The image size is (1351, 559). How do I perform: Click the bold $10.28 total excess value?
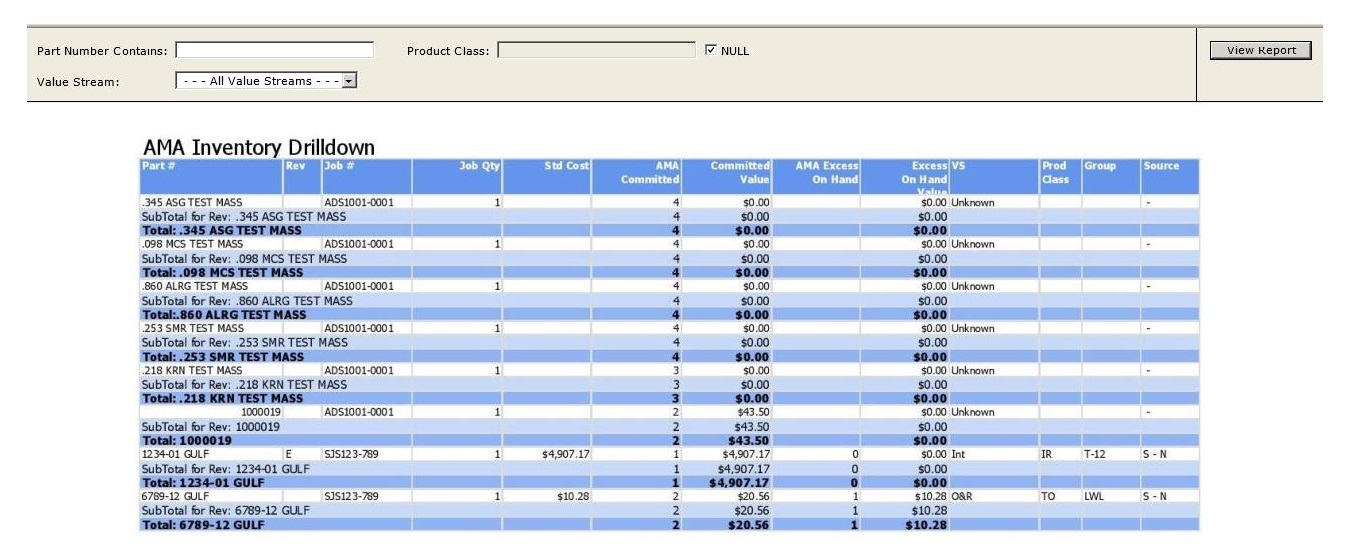pyautogui.click(x=927, y=524)
